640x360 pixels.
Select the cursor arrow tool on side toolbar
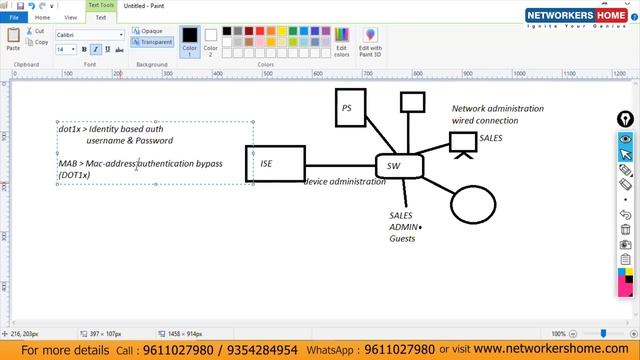(x=625, y=155)
